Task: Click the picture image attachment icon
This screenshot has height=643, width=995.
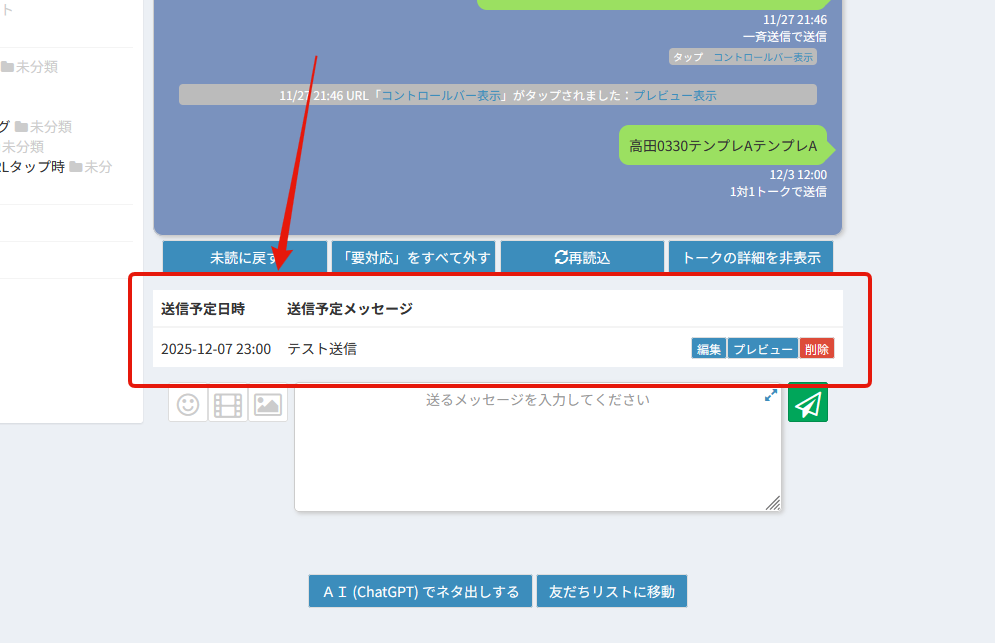Action: (268, 404)
